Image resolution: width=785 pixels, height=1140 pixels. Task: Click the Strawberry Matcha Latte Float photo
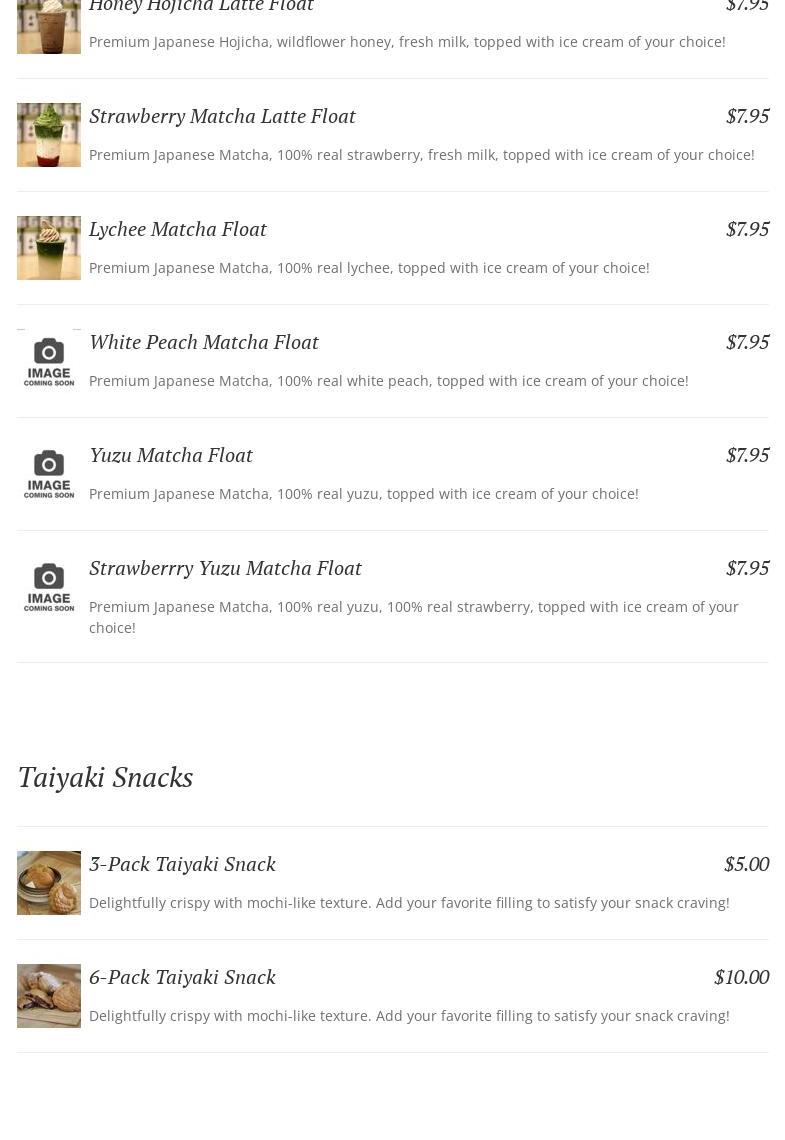48,135
